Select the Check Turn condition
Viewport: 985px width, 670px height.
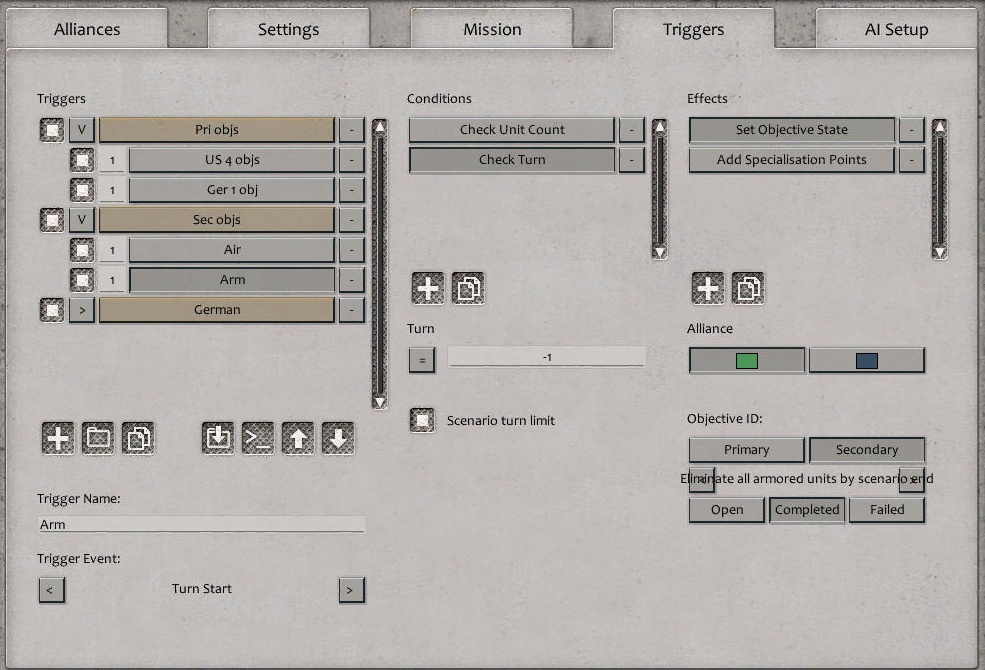point(512,160)
